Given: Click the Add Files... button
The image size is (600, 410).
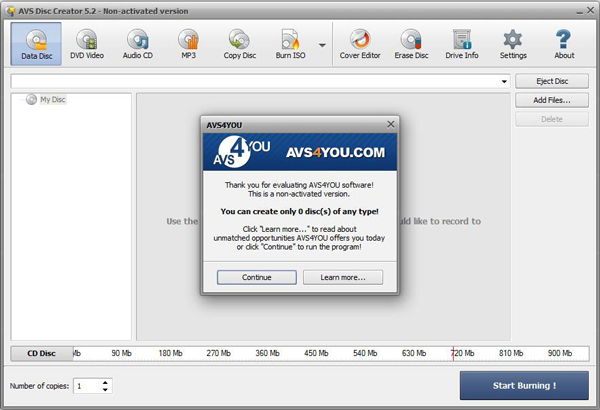Looking at the screenshot, I should [552, 100].
